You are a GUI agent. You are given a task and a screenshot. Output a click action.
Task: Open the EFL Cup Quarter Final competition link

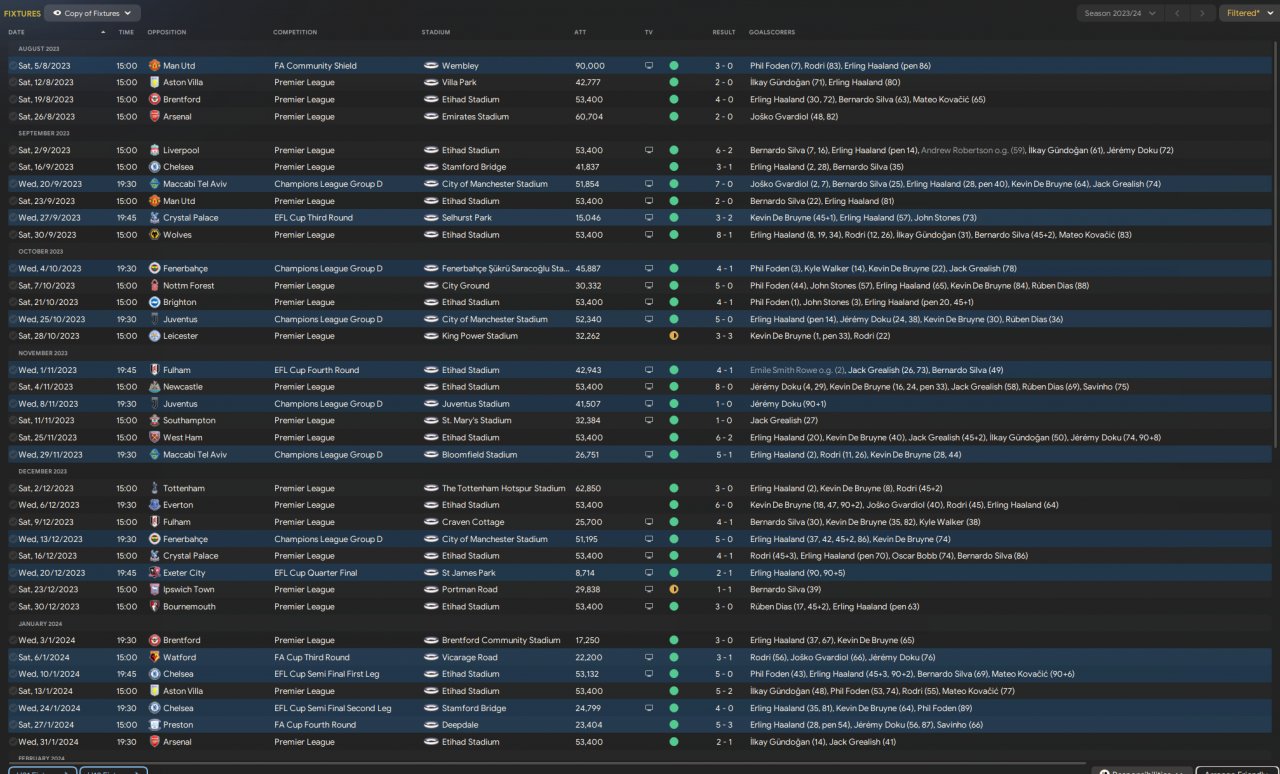tap(315, 573)
